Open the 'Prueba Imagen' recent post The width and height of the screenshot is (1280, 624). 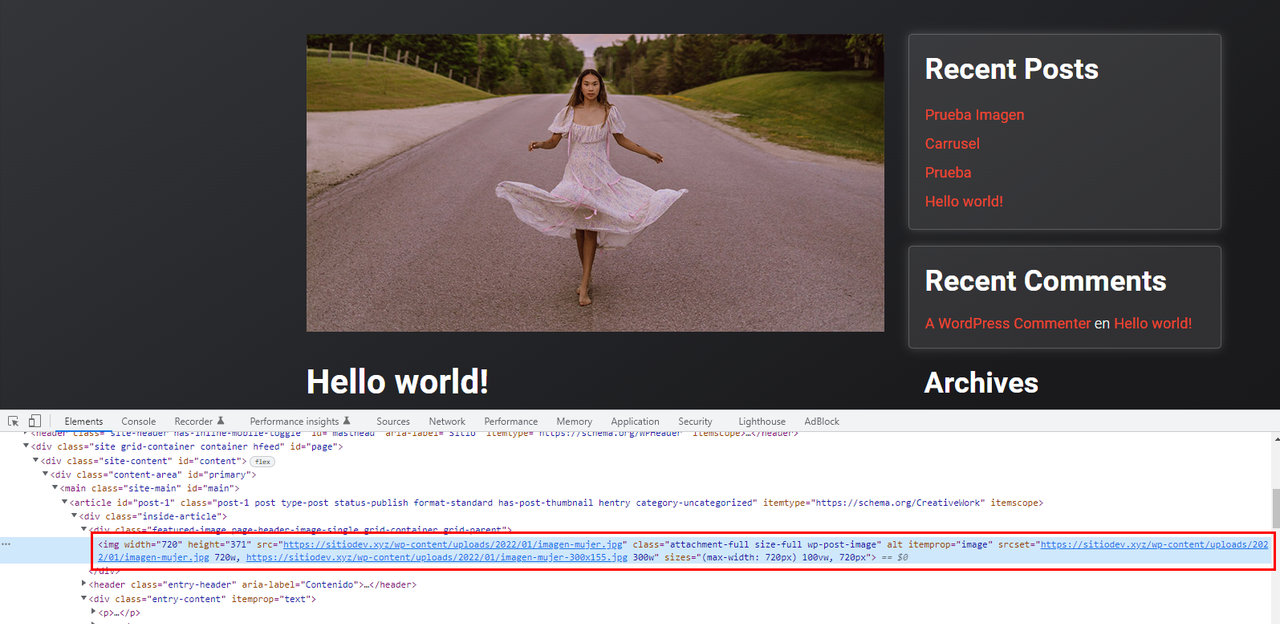coord(974,115)
